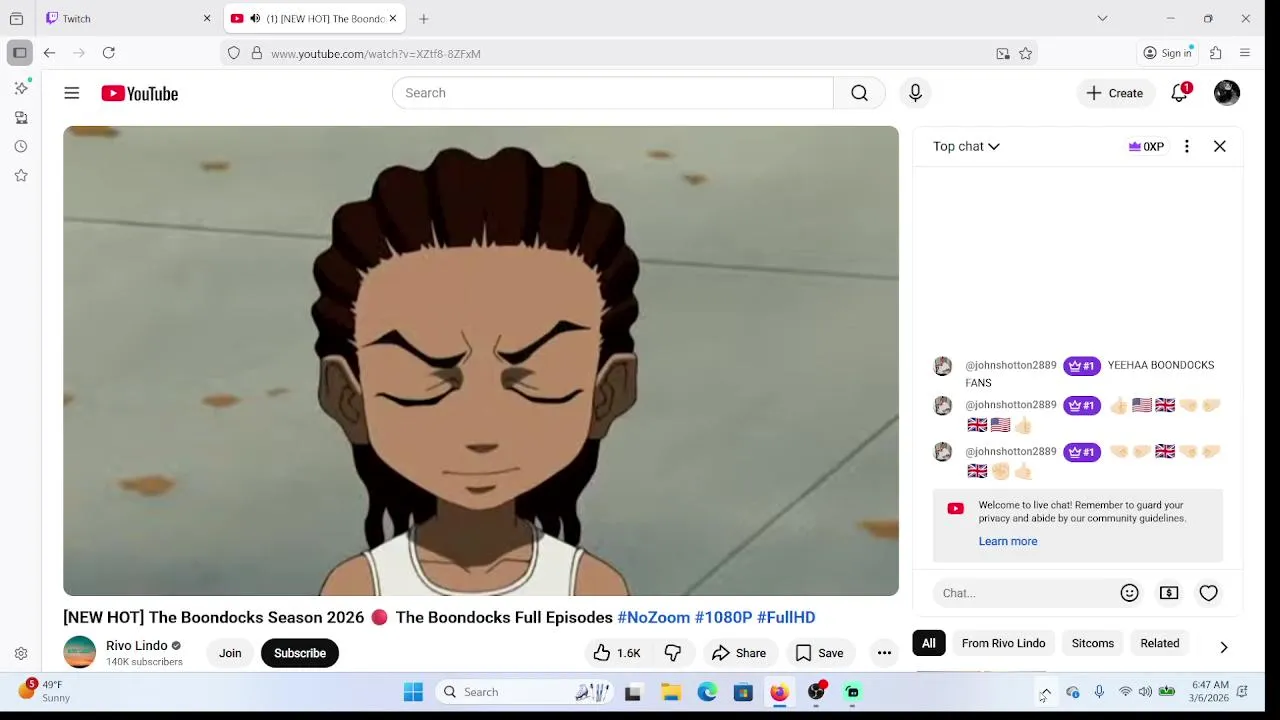Go to YouTube home via logo
Image resolution: width=1280 pixels, height=720 pixels.
(x=140, y=93)
